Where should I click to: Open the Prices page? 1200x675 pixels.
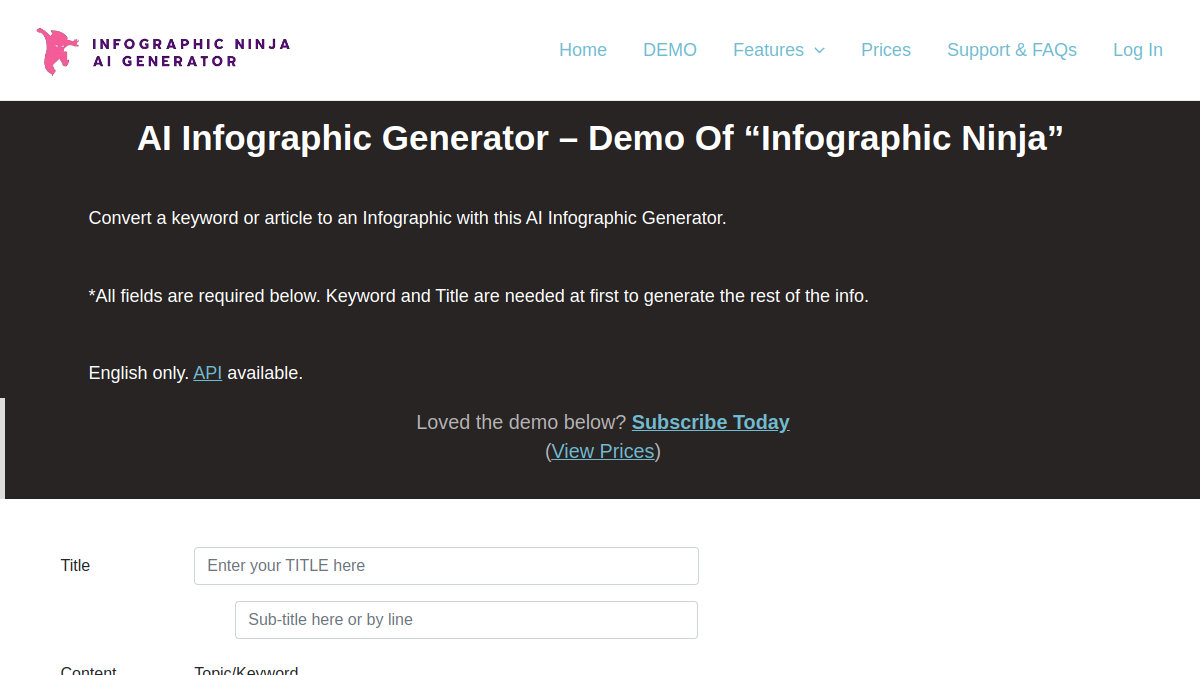pos(886,50)
